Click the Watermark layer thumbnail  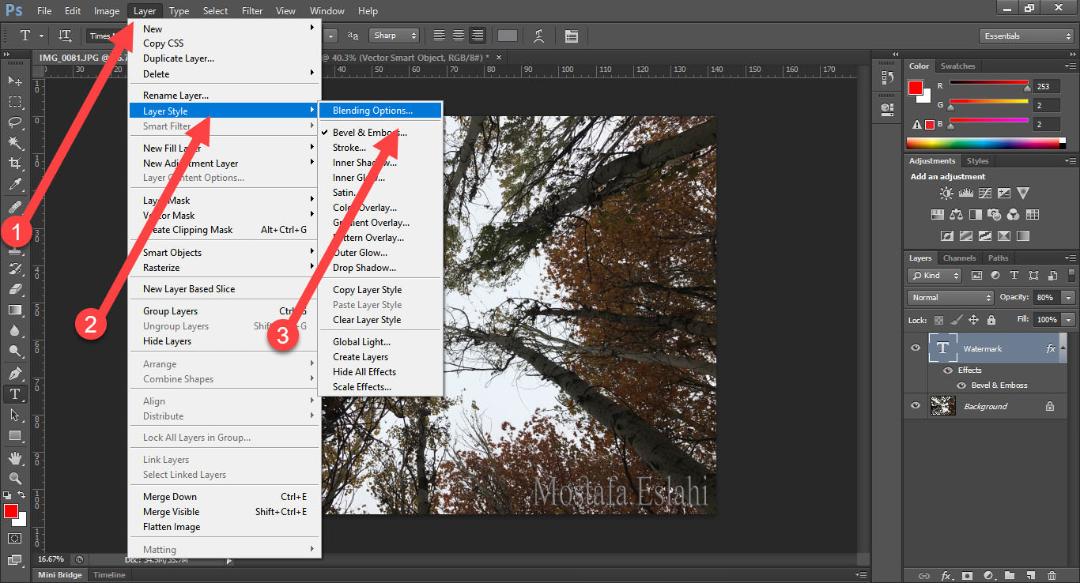[x=942, y=348]
